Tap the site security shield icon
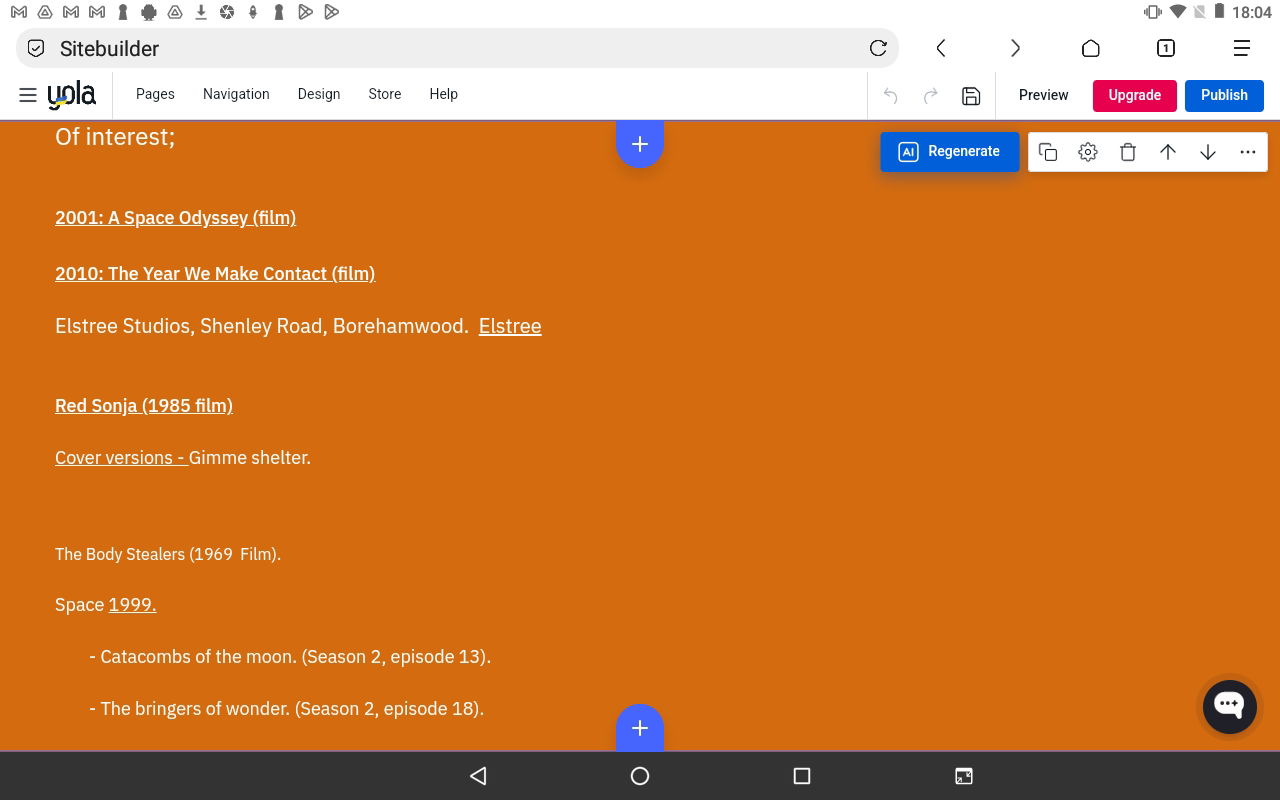 [36, 48]
